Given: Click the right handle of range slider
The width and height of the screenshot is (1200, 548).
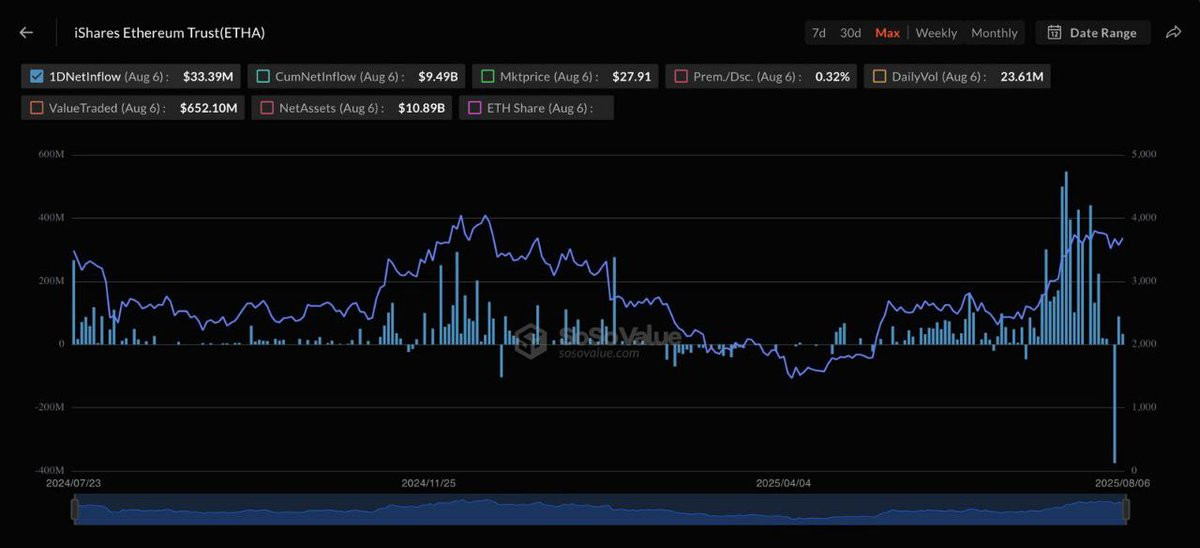Looking at the screenshot, I should click(x=1126, y=510).
